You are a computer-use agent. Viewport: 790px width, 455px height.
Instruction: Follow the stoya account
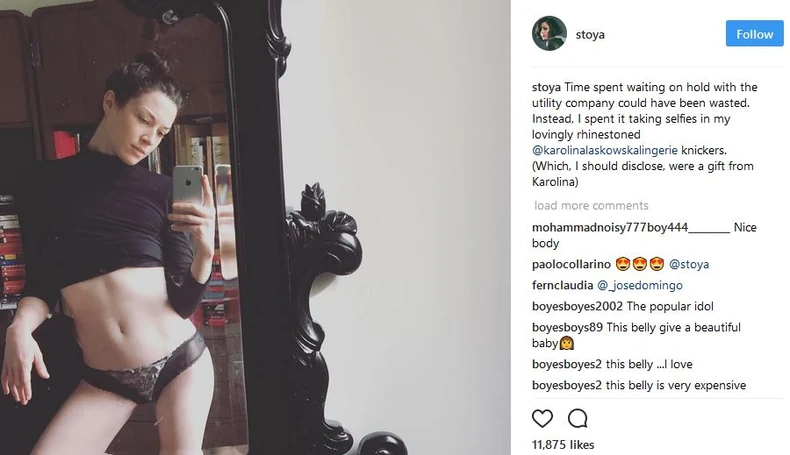pos(754,34)
